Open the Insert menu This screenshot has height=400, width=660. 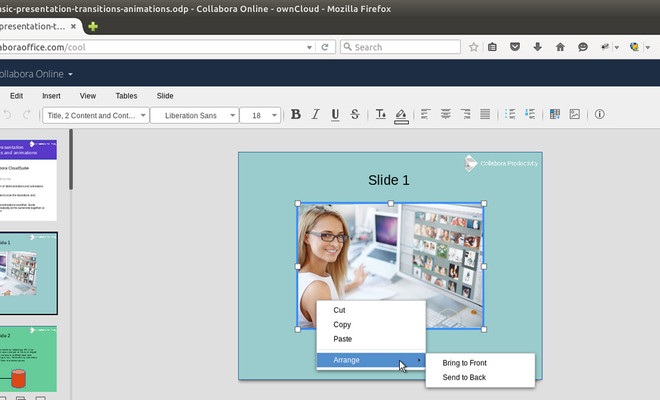pyautogui.click(x=51, y=96)
